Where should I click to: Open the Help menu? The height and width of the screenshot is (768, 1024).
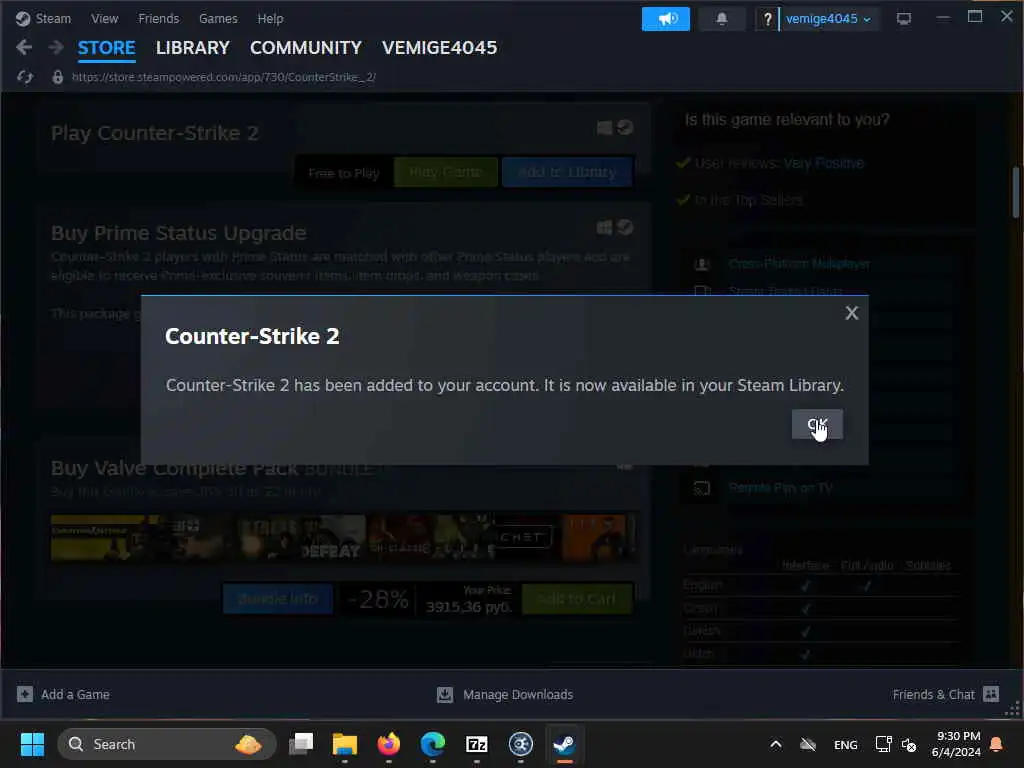(x=270, y=18)
